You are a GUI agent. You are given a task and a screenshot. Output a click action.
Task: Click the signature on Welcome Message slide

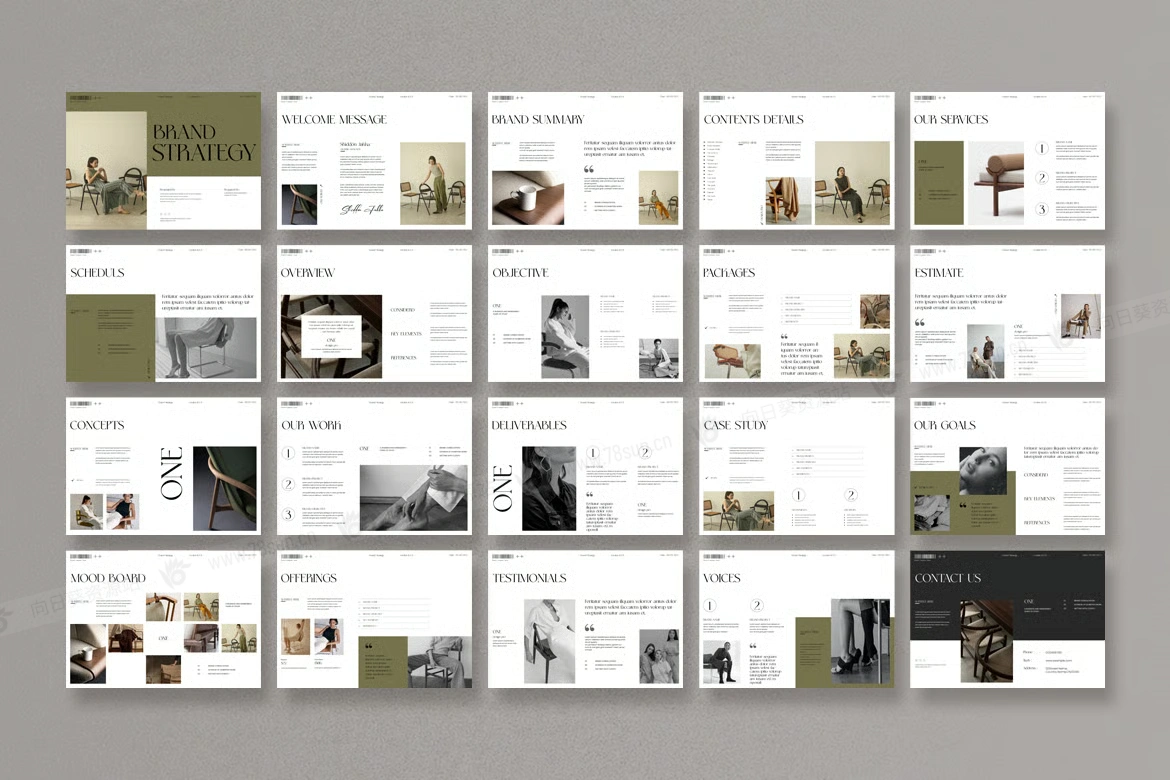tap(362, 209)
